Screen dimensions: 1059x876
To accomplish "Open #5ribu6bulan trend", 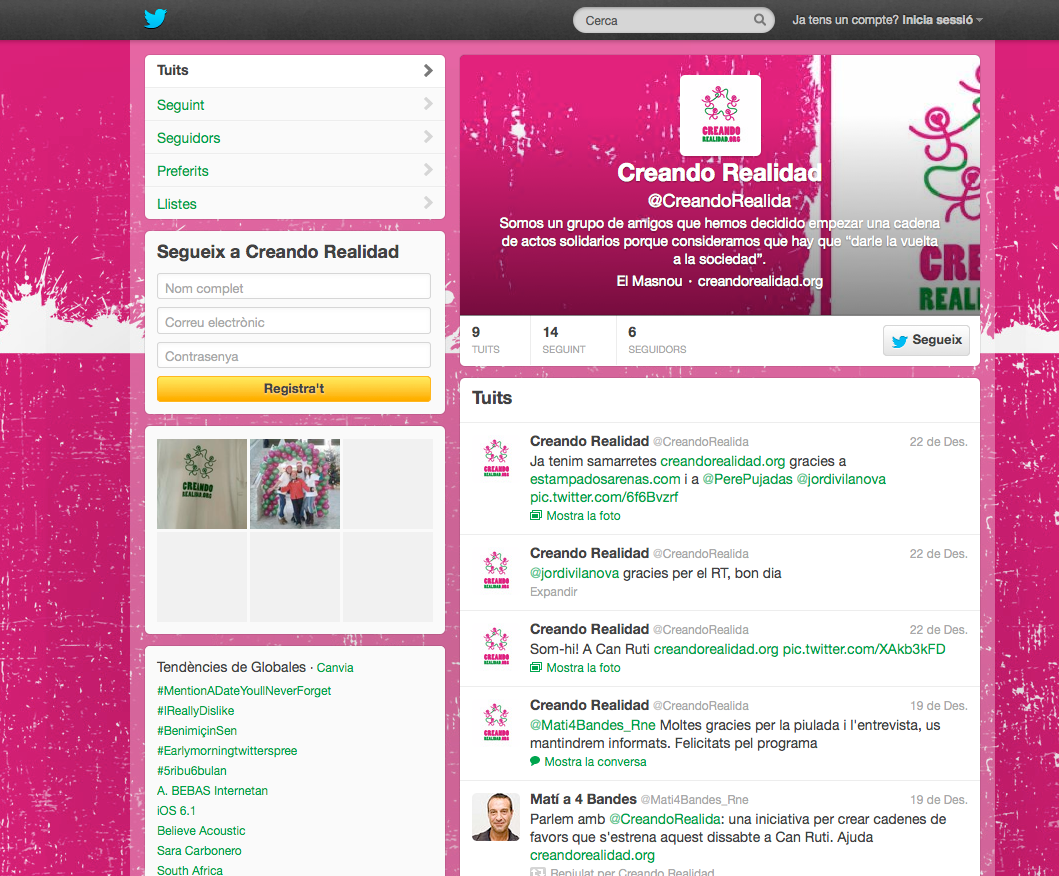I will (x=192, y=771).
